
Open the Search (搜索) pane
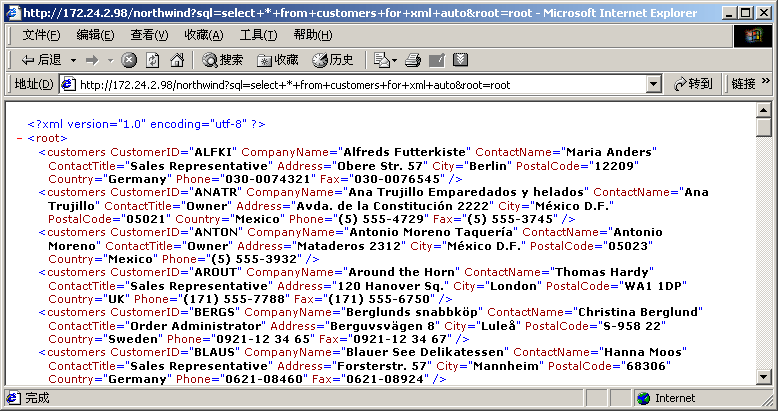pos(223,60)
